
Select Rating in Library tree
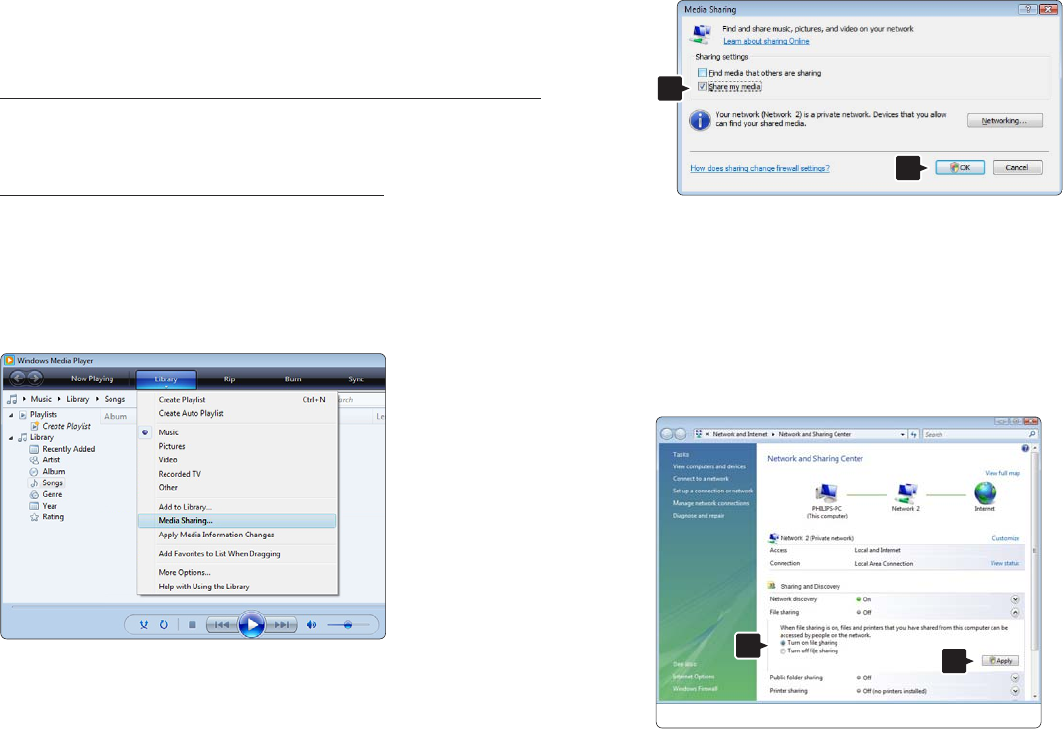tap(53, 517)
